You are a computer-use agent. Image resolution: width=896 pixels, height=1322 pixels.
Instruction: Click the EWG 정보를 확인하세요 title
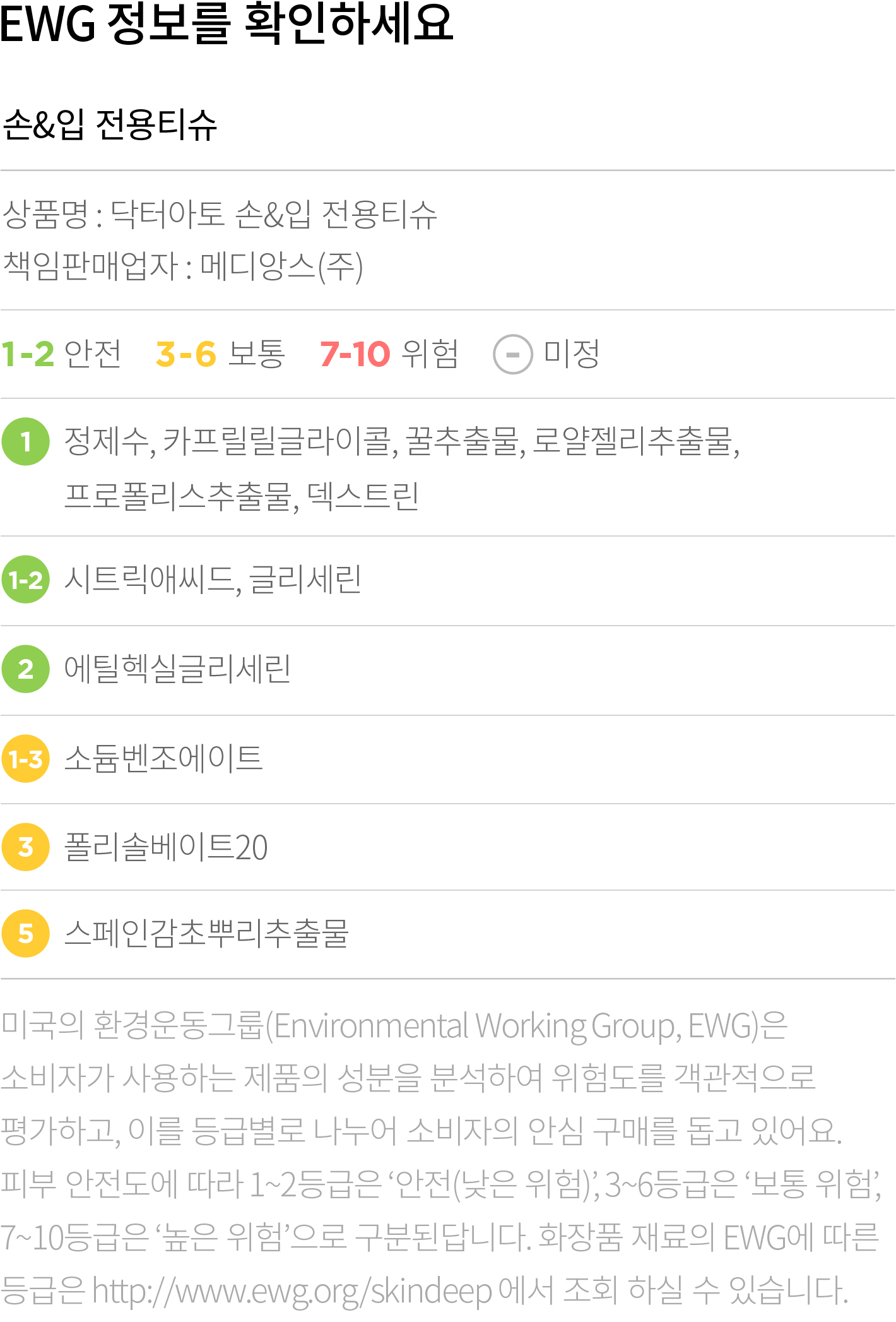pyautogui.click(x=227, y=23)
